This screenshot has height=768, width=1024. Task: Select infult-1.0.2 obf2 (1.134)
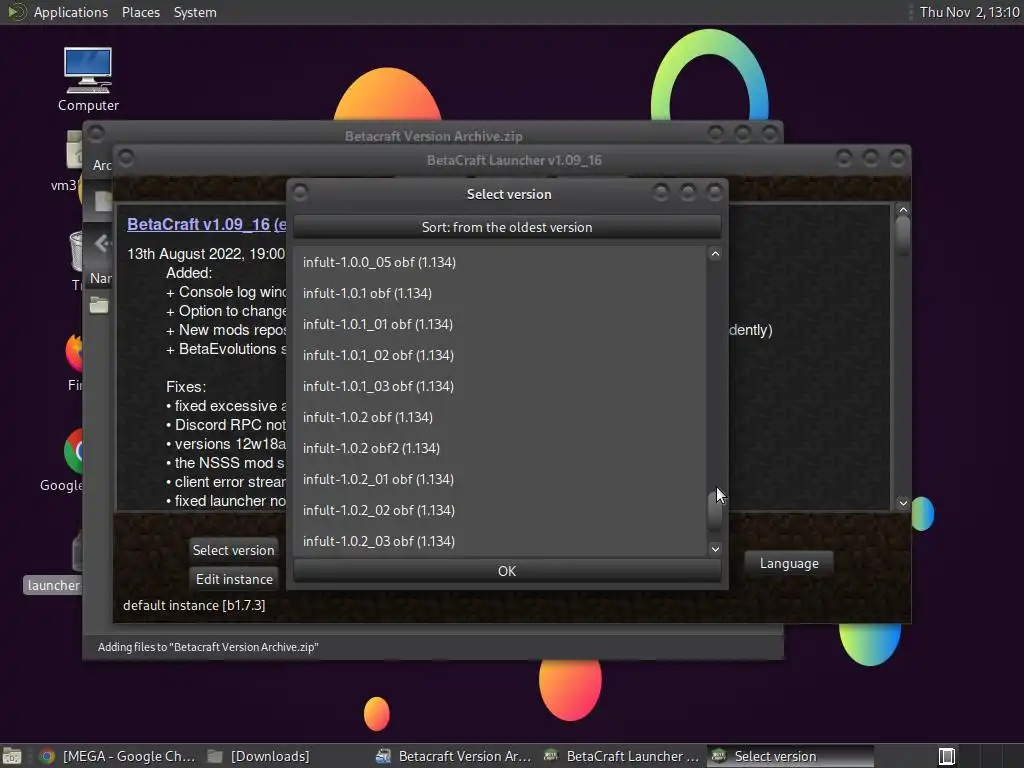[500, 448]
